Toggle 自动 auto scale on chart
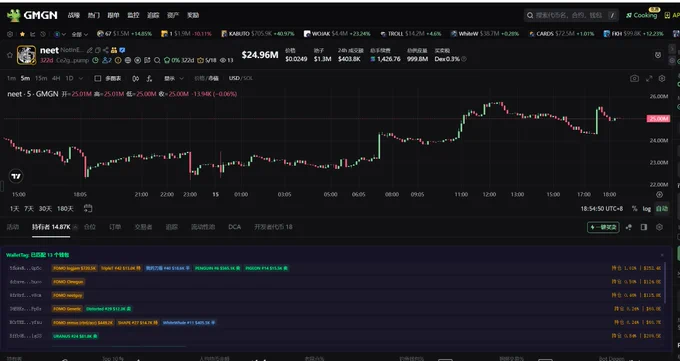 662,209
